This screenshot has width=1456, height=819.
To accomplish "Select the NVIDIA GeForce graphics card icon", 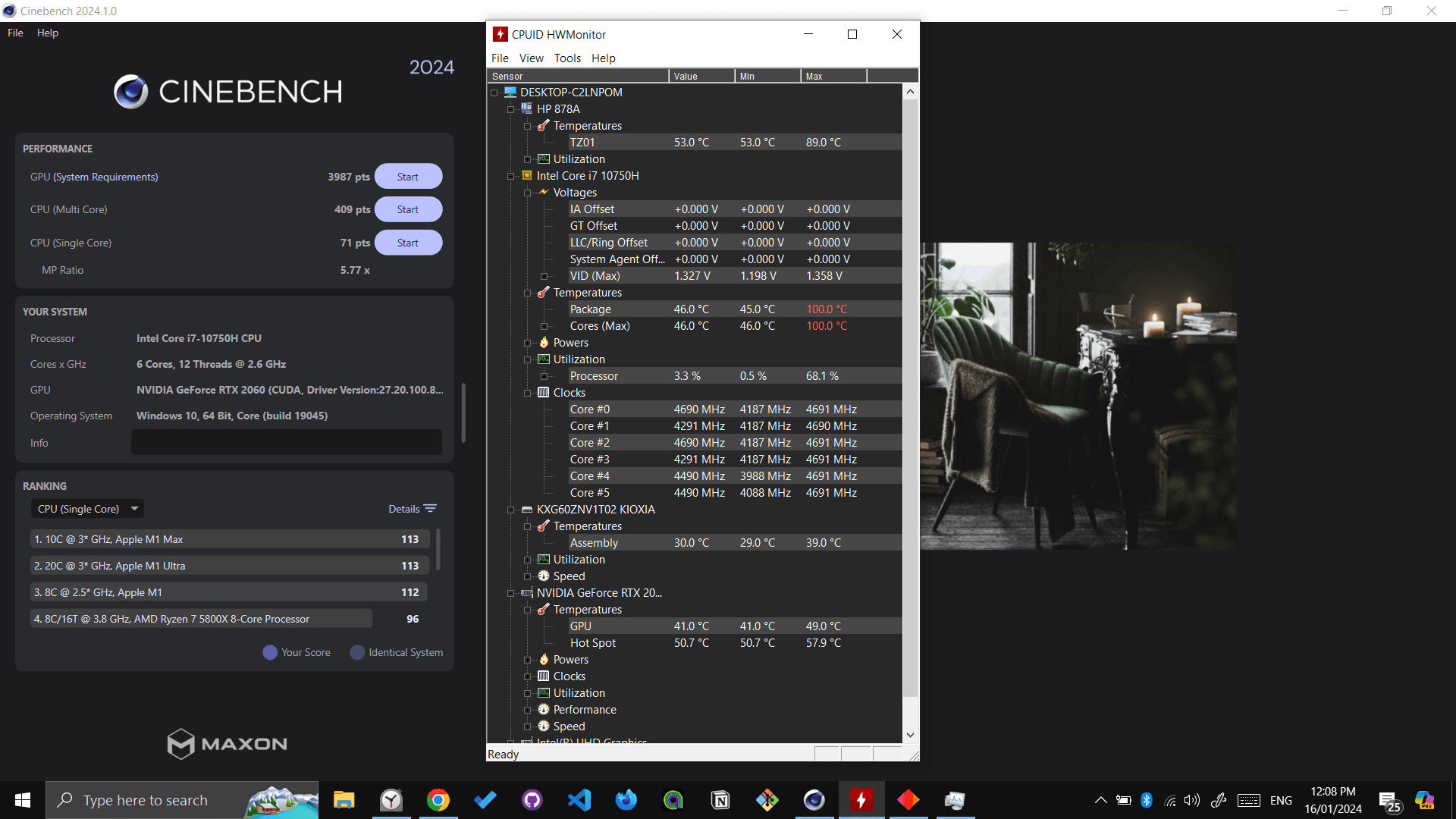I will click(527, 592).
